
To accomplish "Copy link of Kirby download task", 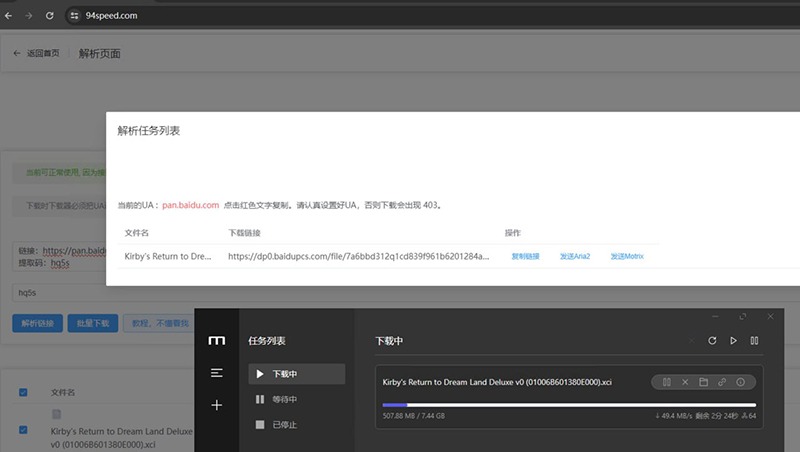I will pos(722,382).
